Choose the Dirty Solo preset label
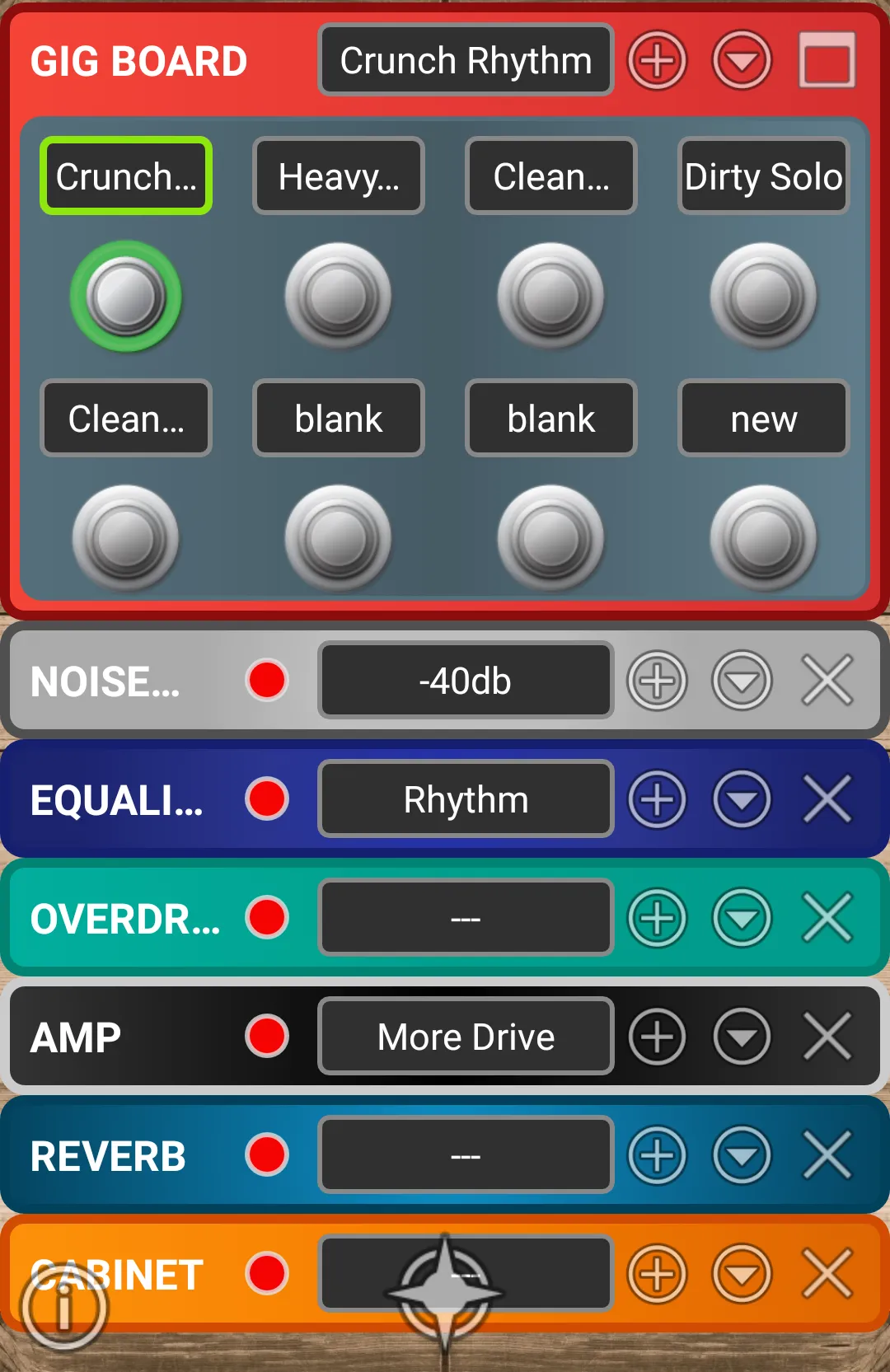Viewport: 890px width, 1372px height. pyautogui.click(x=764, y=176)
